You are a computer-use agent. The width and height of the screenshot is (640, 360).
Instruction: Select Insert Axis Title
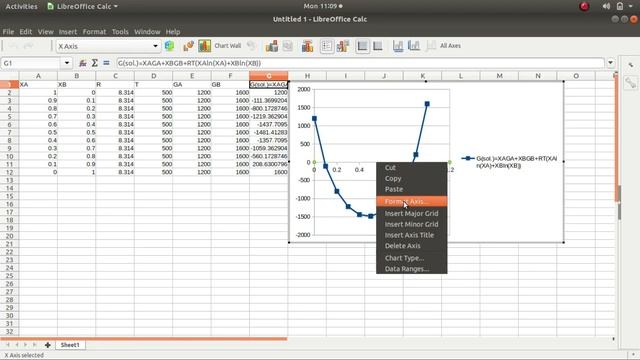click(411, 235)
